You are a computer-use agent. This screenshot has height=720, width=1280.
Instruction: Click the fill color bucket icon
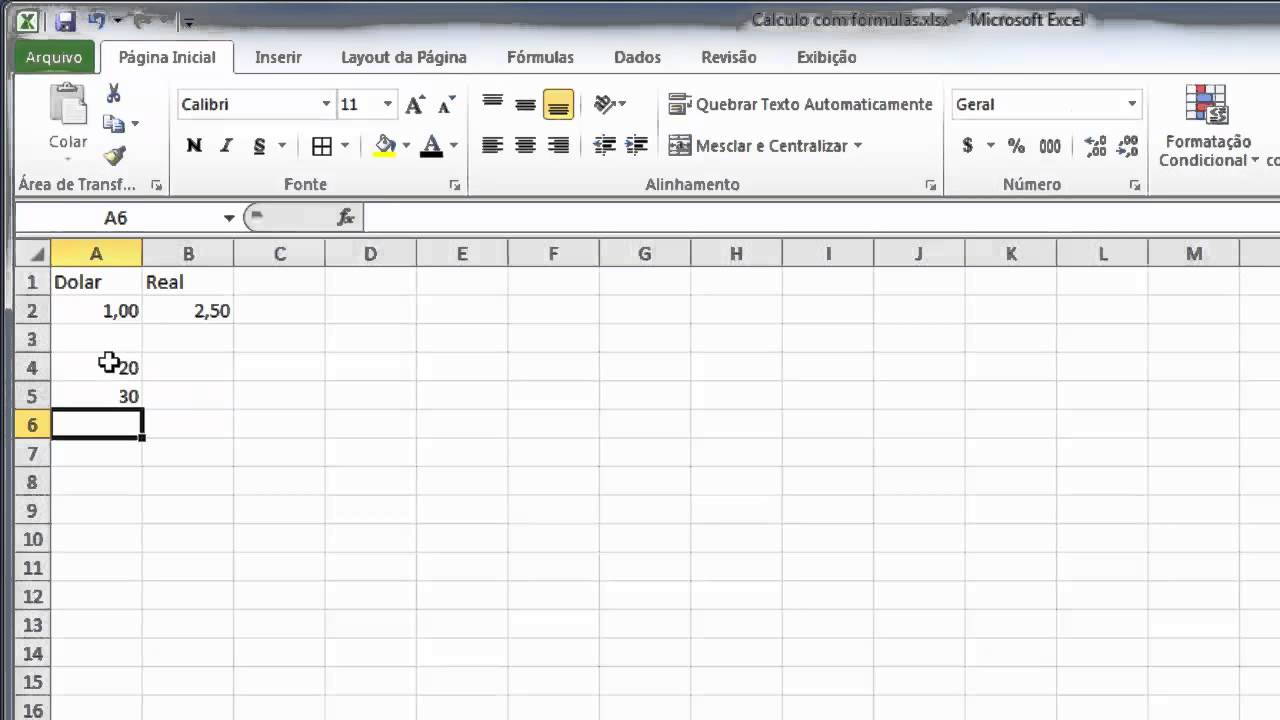[385, 146]
